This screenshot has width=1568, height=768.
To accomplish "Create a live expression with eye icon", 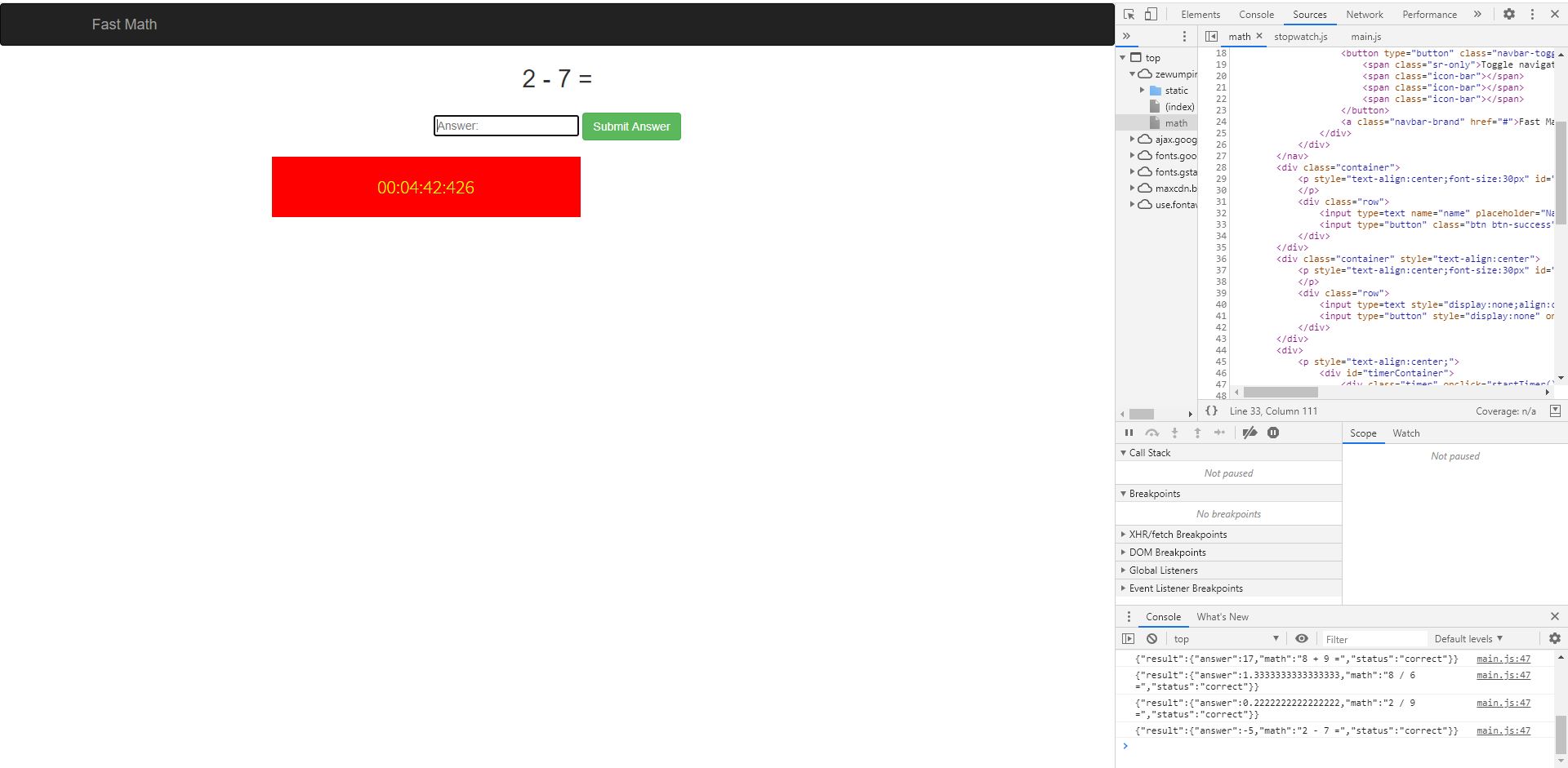I will 1302,638.
